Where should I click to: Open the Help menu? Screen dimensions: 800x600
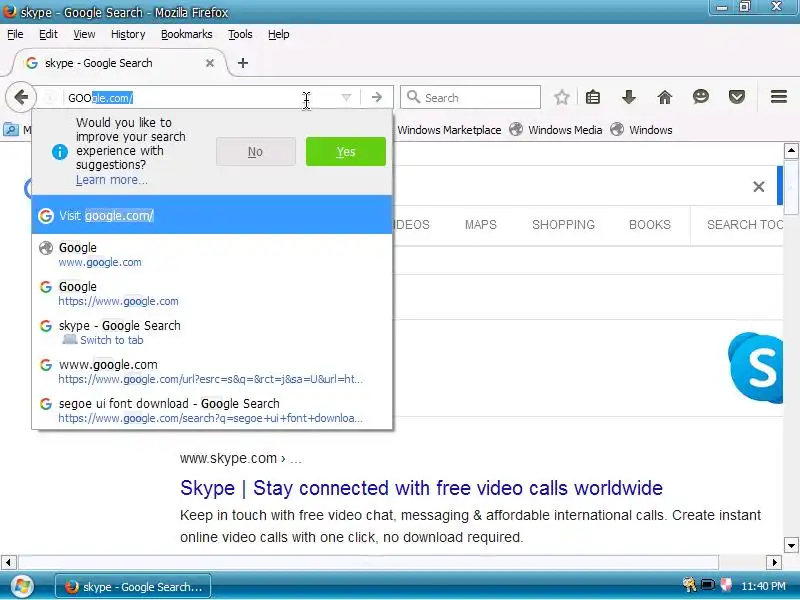[279, 34]
